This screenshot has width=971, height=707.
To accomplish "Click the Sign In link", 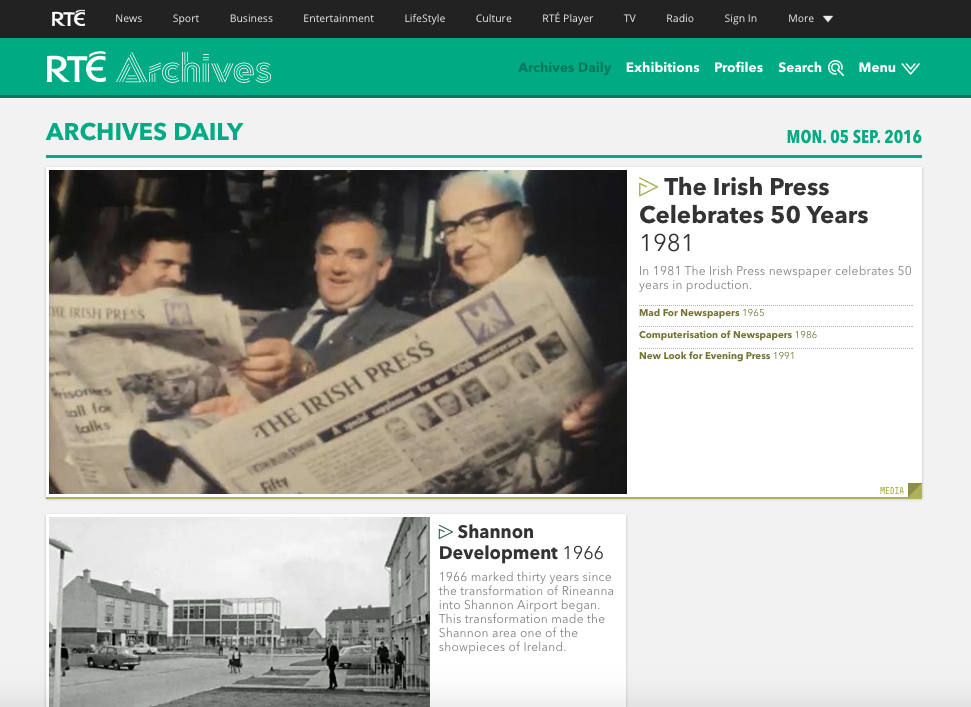I will (x=741, y=19).
